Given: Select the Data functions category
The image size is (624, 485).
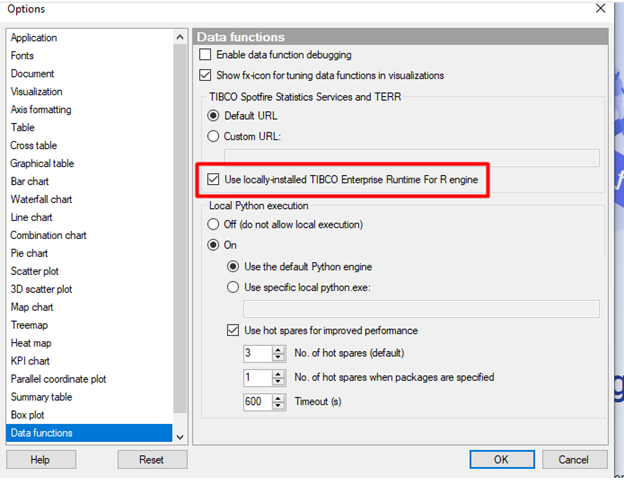Looking at the screenshot, I should pyautogui.click(x=90, y=433).
